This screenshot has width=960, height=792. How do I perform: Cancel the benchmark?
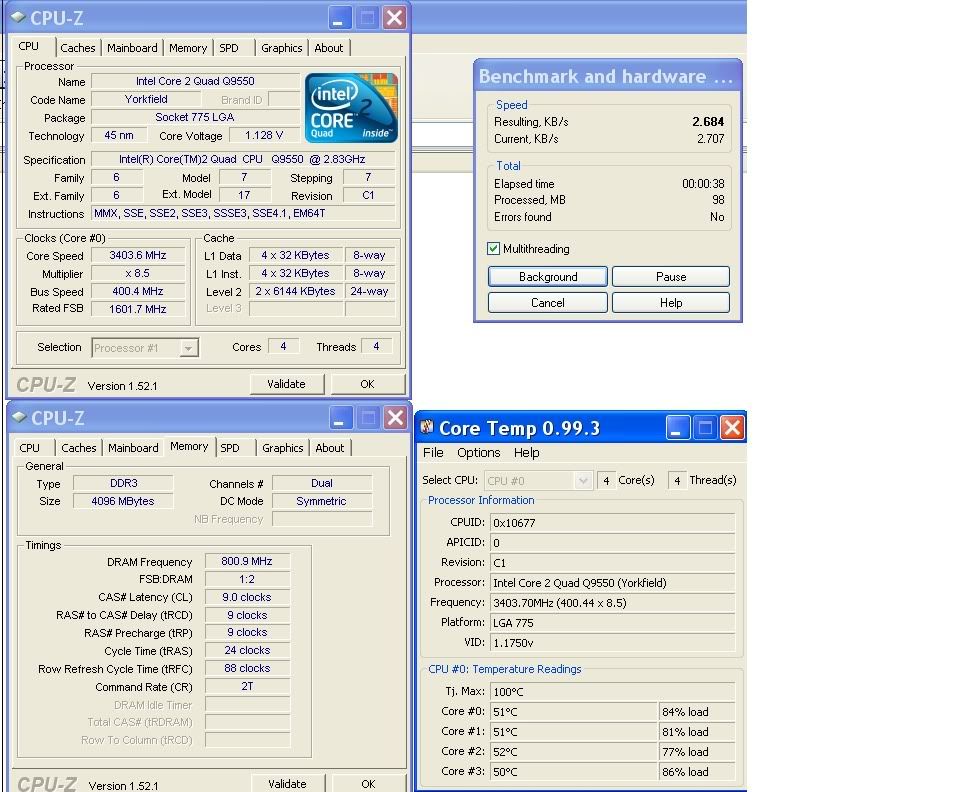548,303
